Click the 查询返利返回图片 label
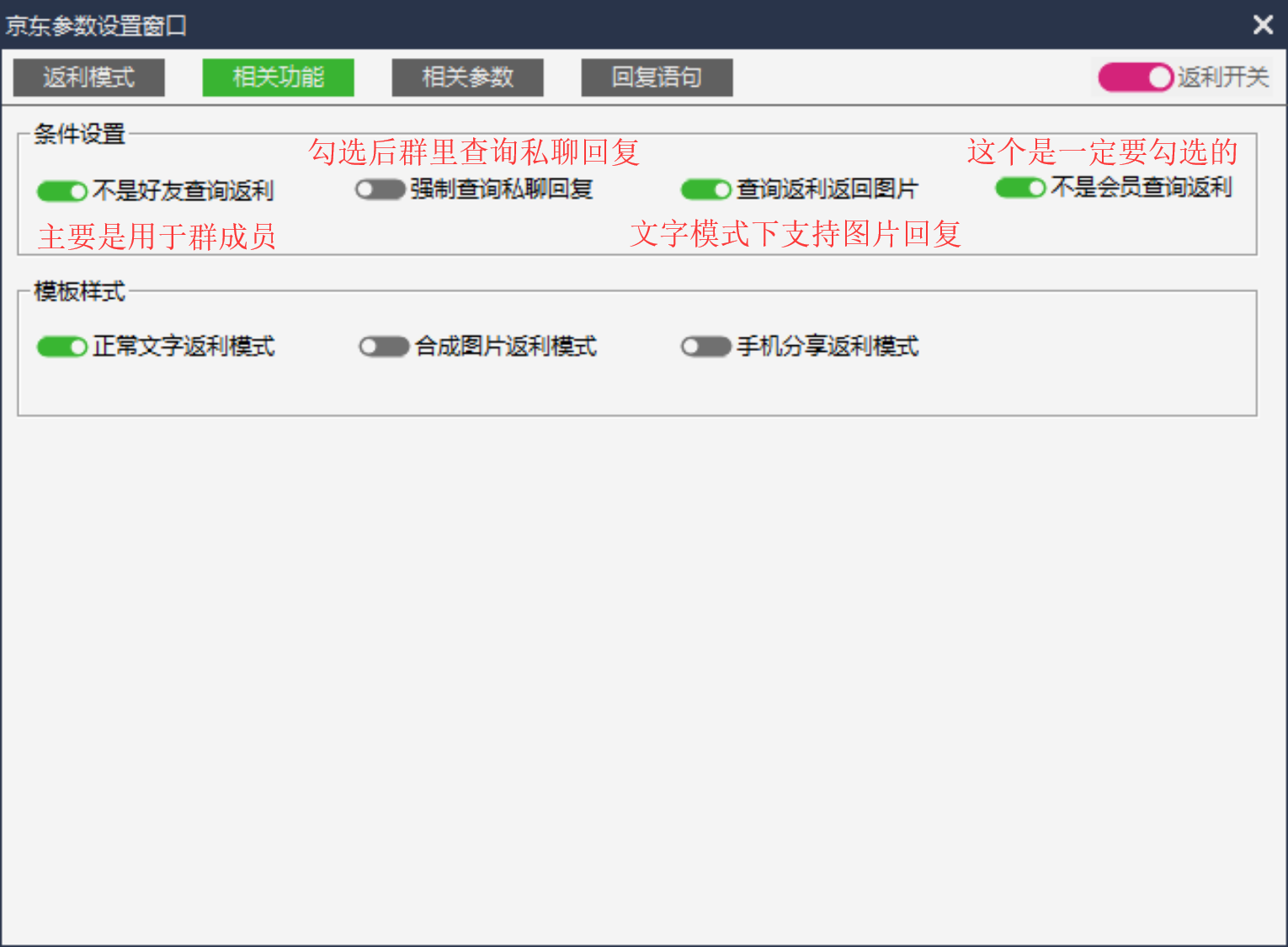1288x947 pixels. (x=828, y=189)
